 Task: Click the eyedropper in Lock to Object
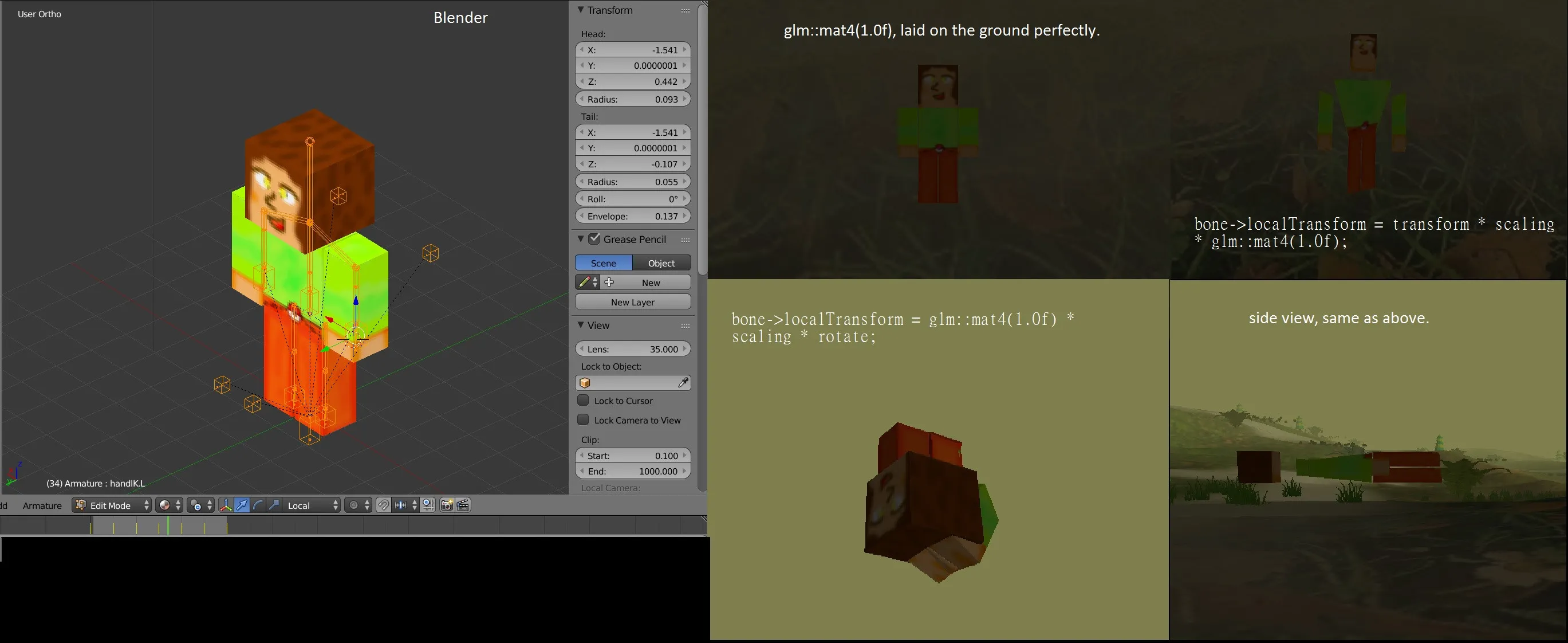[683, 382]
